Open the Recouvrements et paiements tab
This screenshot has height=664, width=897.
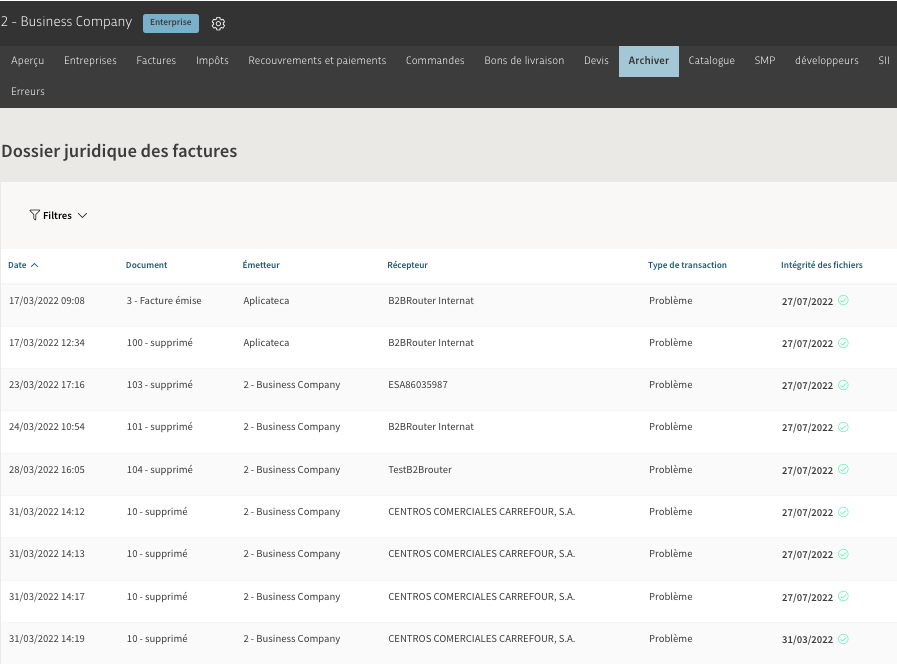pos(317,60)
